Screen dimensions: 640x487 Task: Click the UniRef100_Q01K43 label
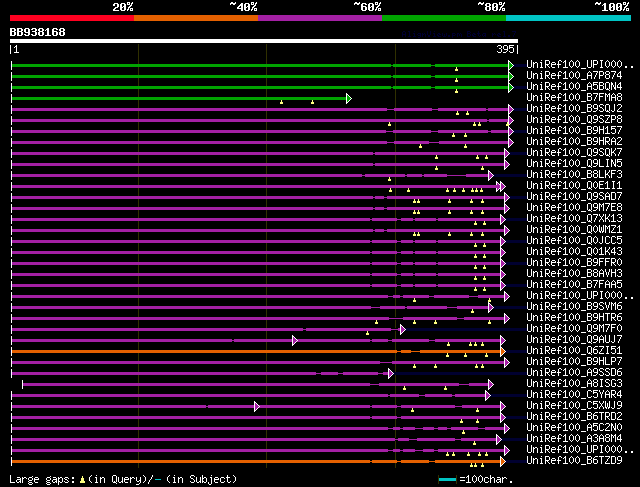click(x=574, y=252)
